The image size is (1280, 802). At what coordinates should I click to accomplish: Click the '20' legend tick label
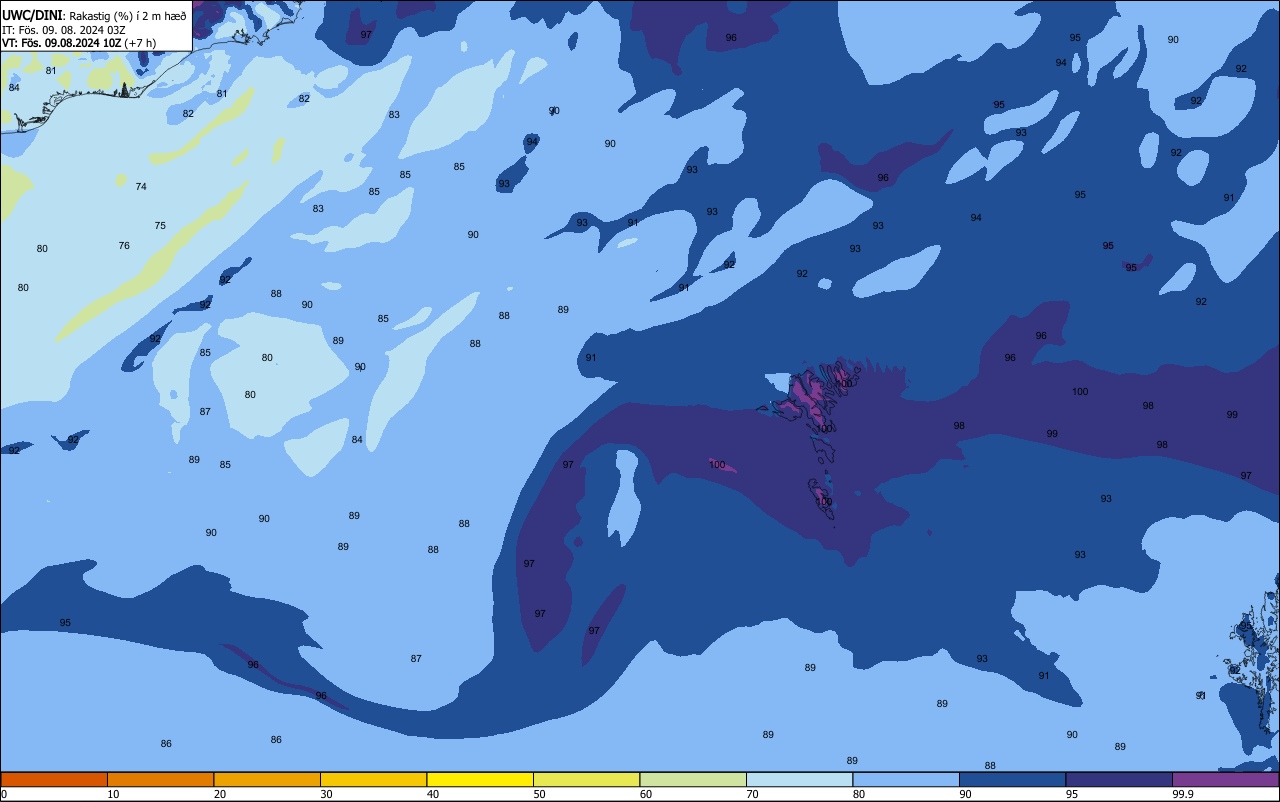tap(220, 794)
